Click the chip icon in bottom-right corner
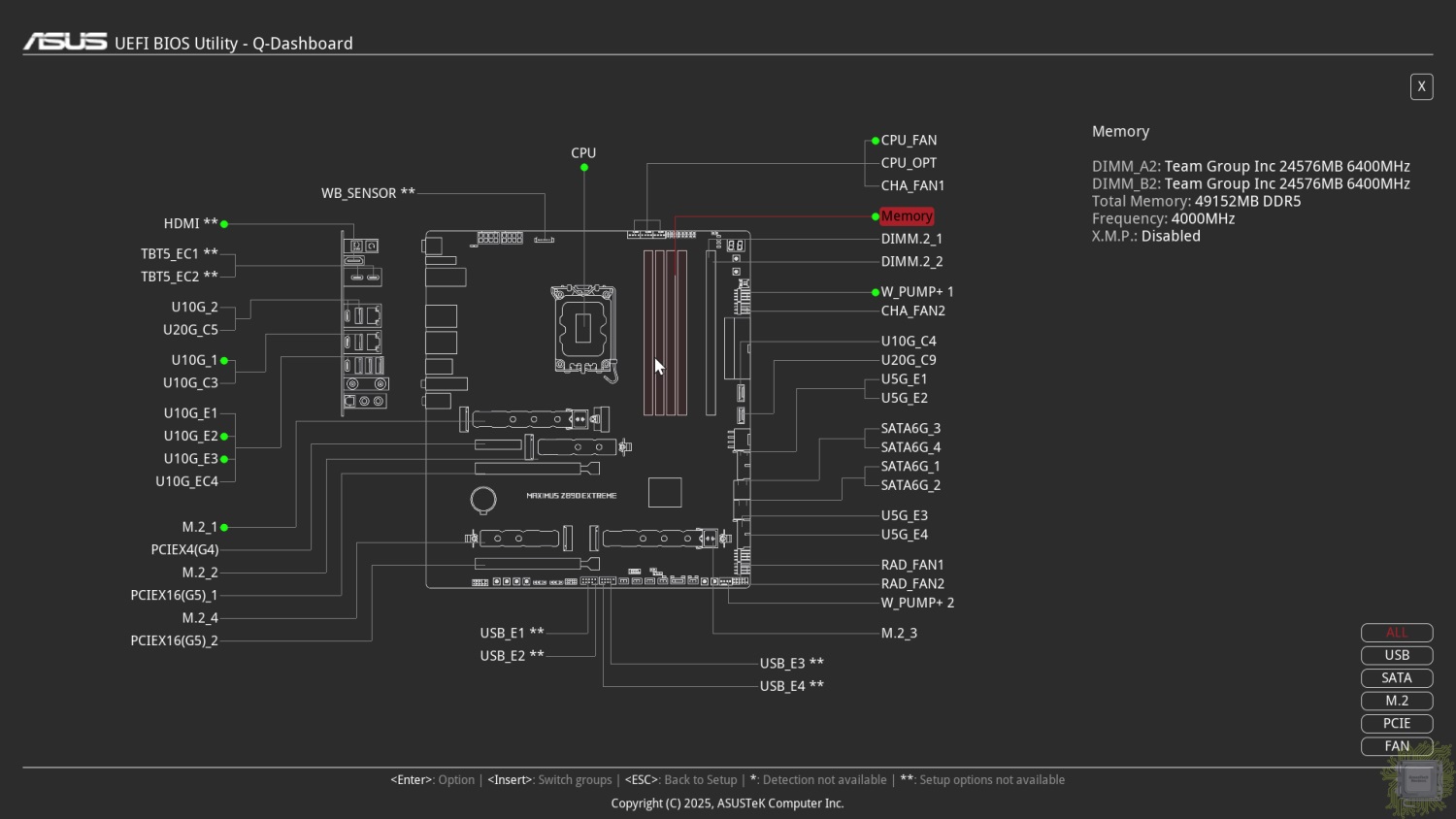 [x=1418, y=779]
